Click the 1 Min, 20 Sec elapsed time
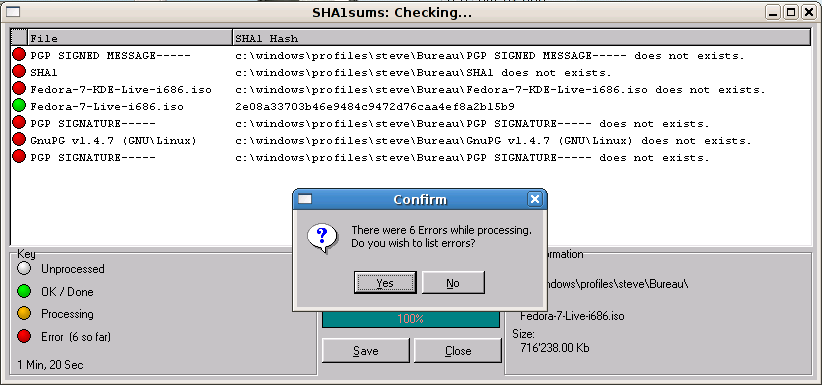This screenshot has width=822, height=385. click(x=50, y=365)
